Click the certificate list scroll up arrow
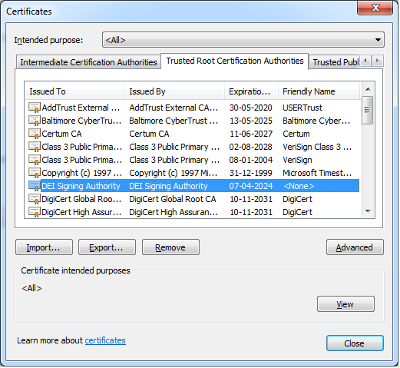This screenshot has height=368, width=400. click(x=368, y=89)
